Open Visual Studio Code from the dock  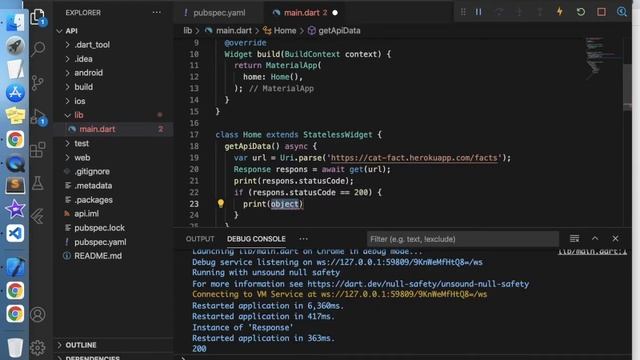point(15,233)
